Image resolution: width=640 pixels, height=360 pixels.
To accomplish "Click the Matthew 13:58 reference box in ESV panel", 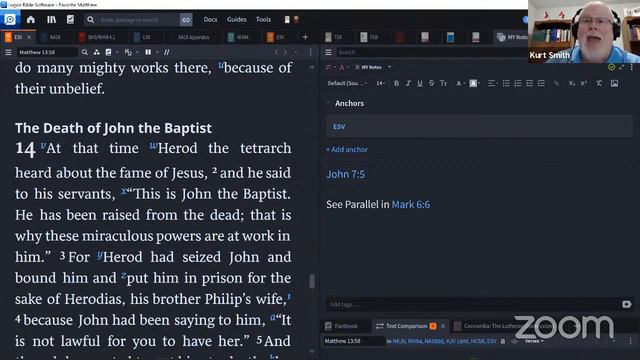I will 47,52.
